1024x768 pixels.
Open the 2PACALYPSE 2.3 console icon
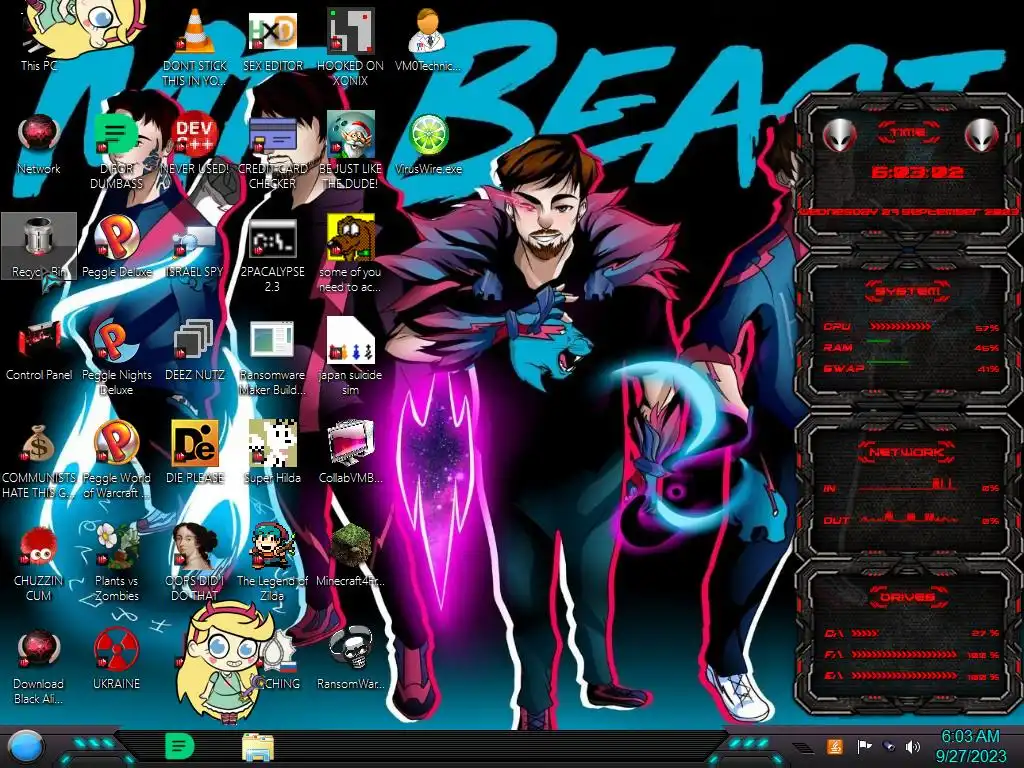pyautogui.click(x=272, y=238)
